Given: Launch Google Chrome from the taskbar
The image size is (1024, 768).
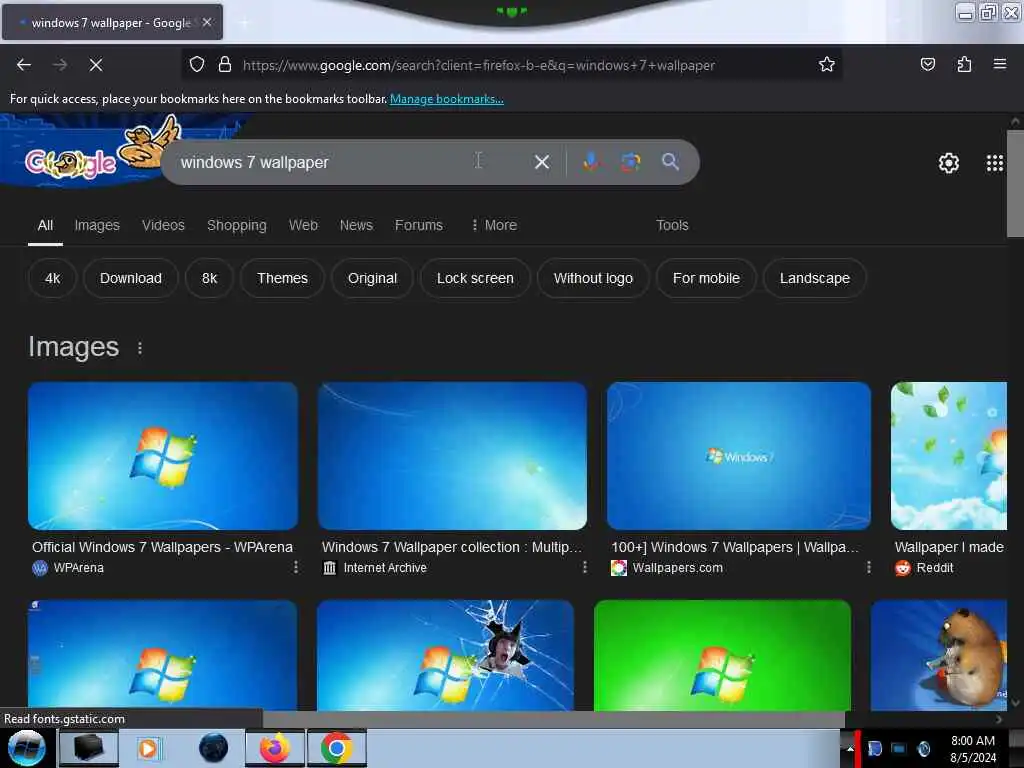Looking at the screenshot, I should pyautogui.click(x=337, y=748).
